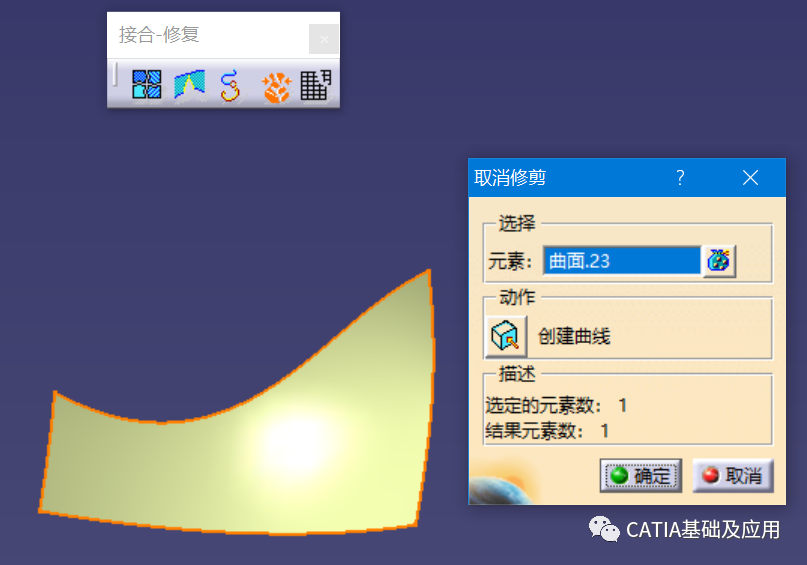Select the Curve Smooth tool icon

[230, 85]
